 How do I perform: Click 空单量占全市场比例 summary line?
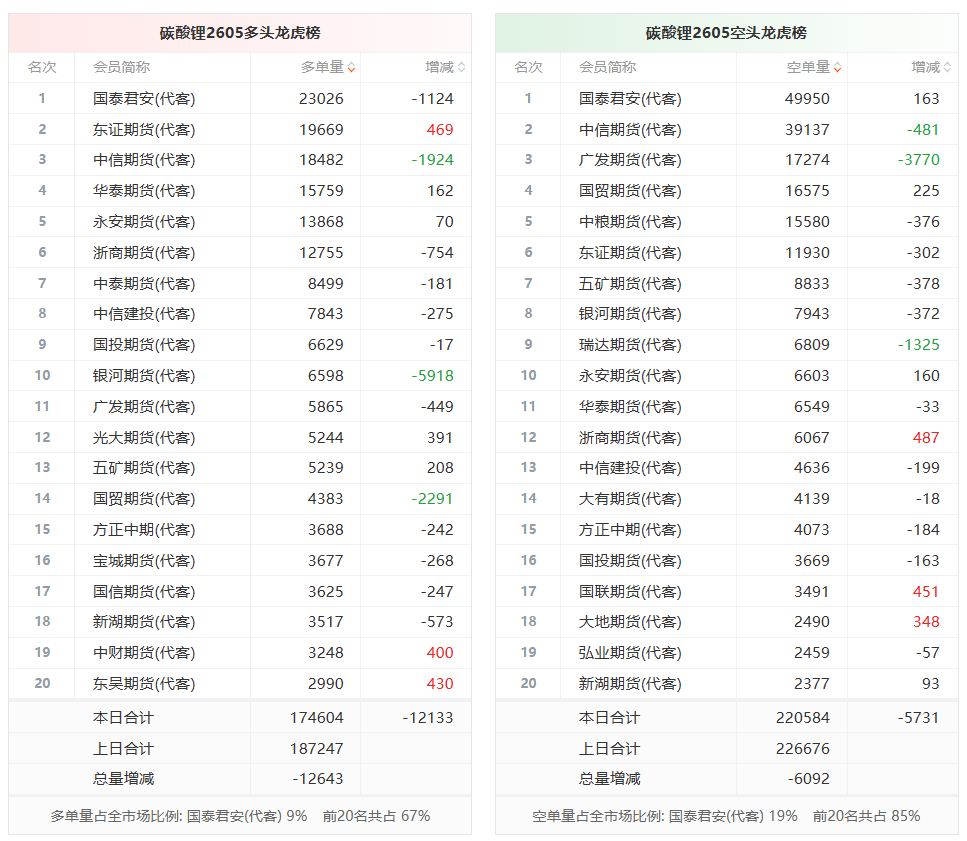[x=726, y=816]
